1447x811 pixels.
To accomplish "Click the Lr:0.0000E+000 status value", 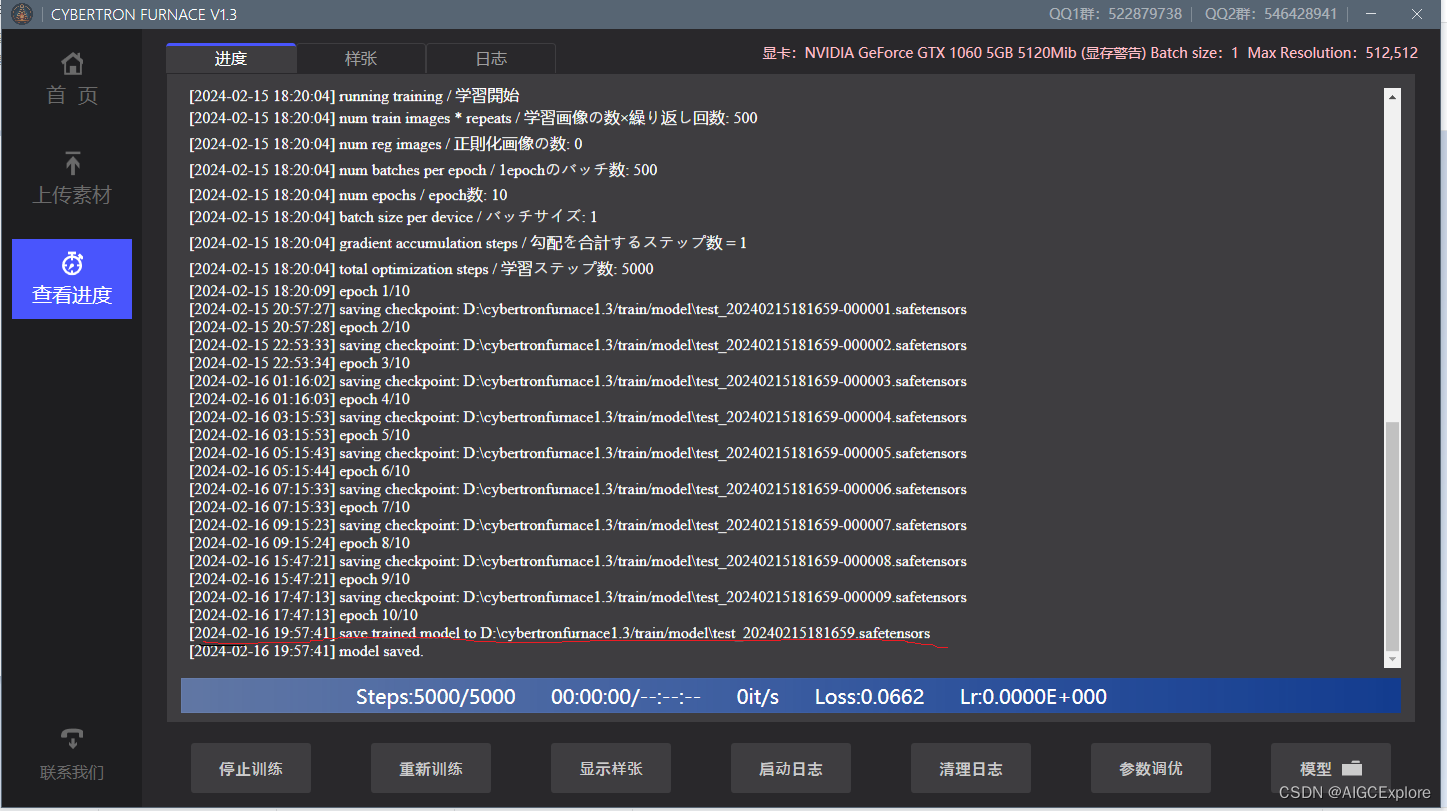I will tap(1033, 696).
